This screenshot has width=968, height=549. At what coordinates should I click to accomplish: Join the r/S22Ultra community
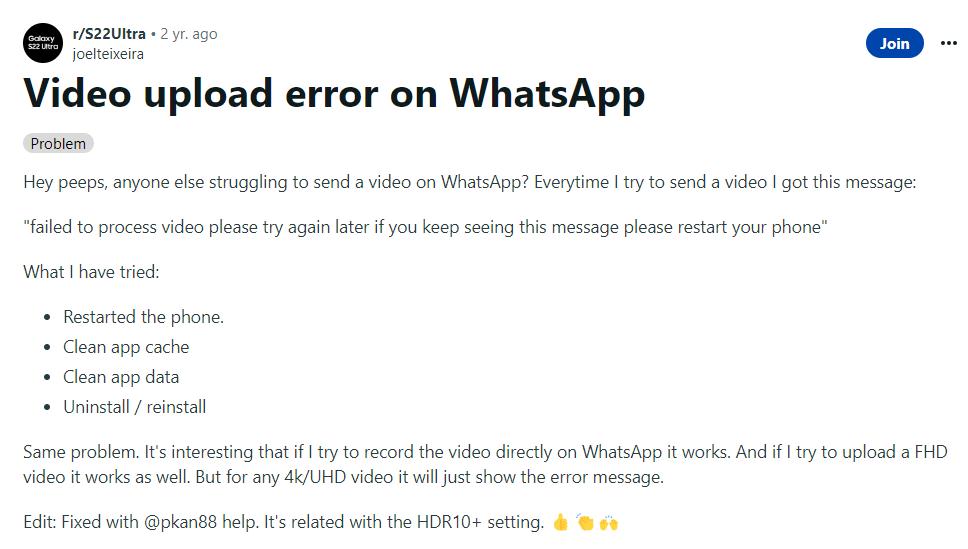pyautogui.click(x=895, y=43)
